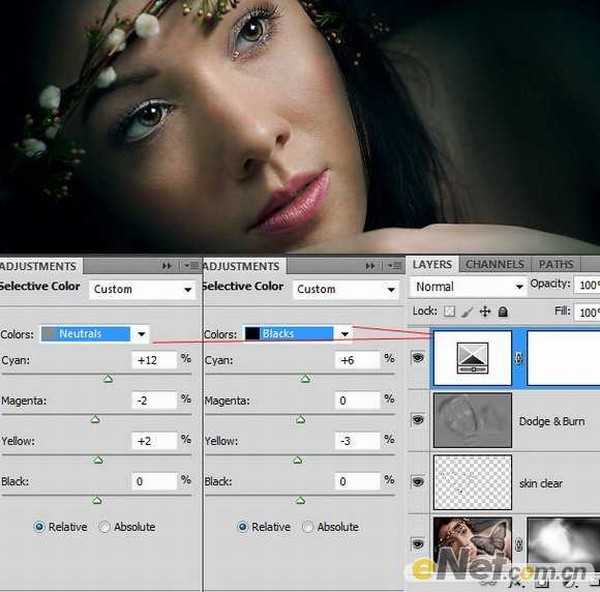Switch to the Channels tab
The width and height of the screenshot is (600, 592).
[495, 265]
